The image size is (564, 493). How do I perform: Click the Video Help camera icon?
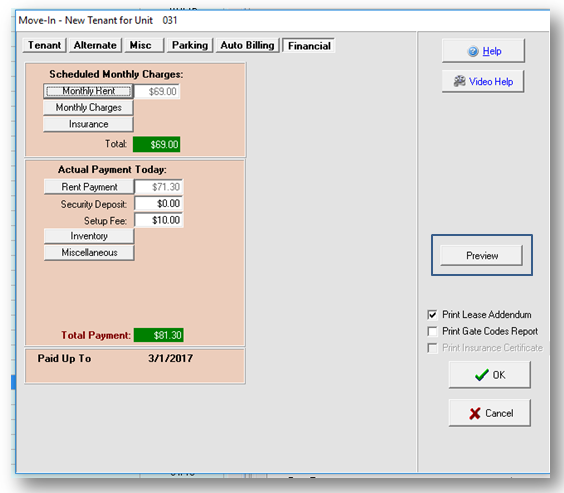coord(459,81)
